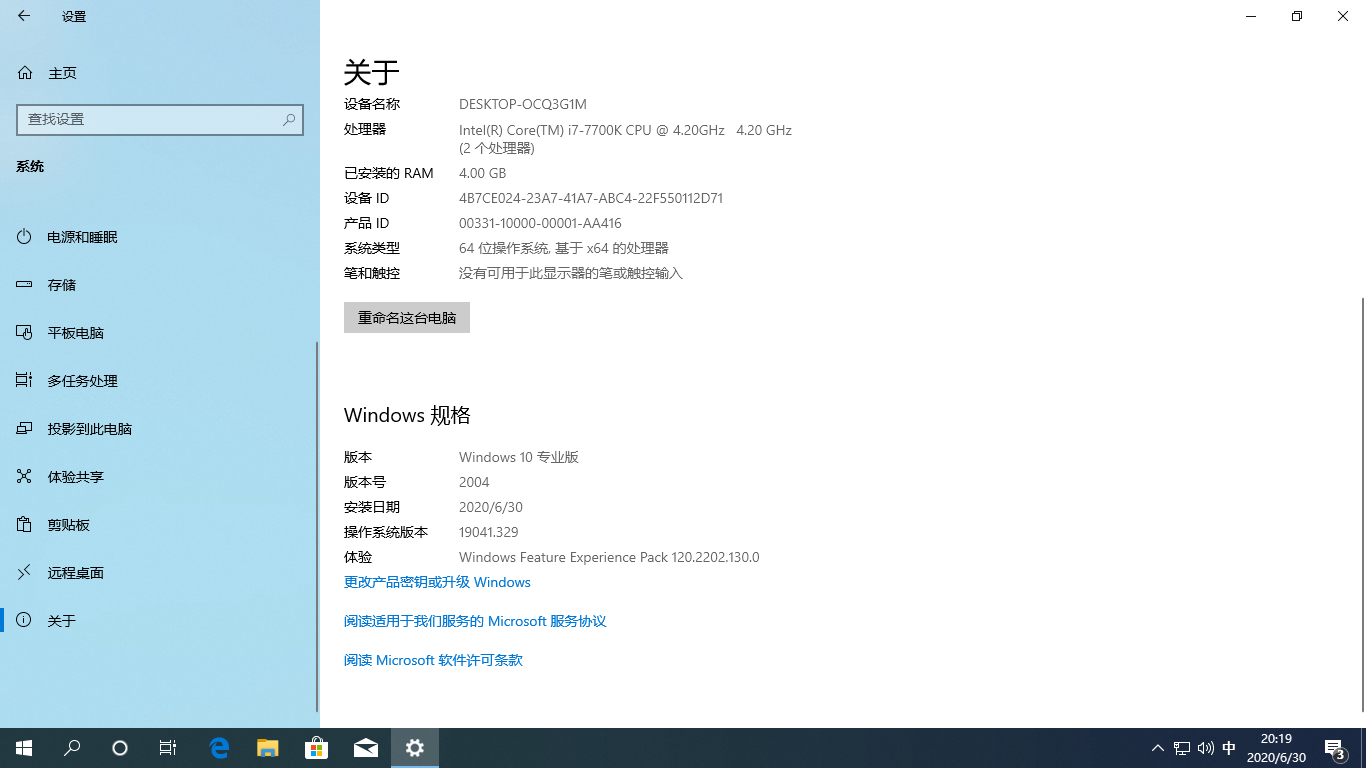Open Cortana circle on taskbar
Image resolution: width=1366 pixels, height=768 pixels.
(120, 748)
